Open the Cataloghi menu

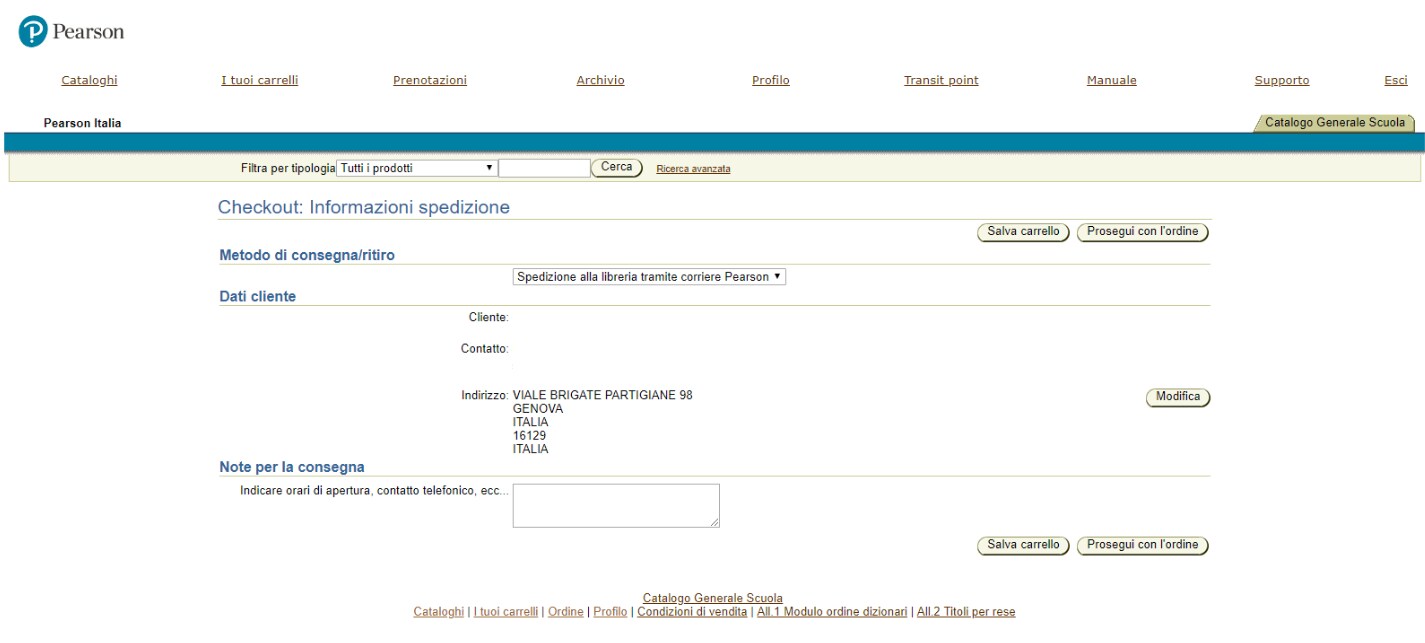pyautogui.click(x=89, y=81)
